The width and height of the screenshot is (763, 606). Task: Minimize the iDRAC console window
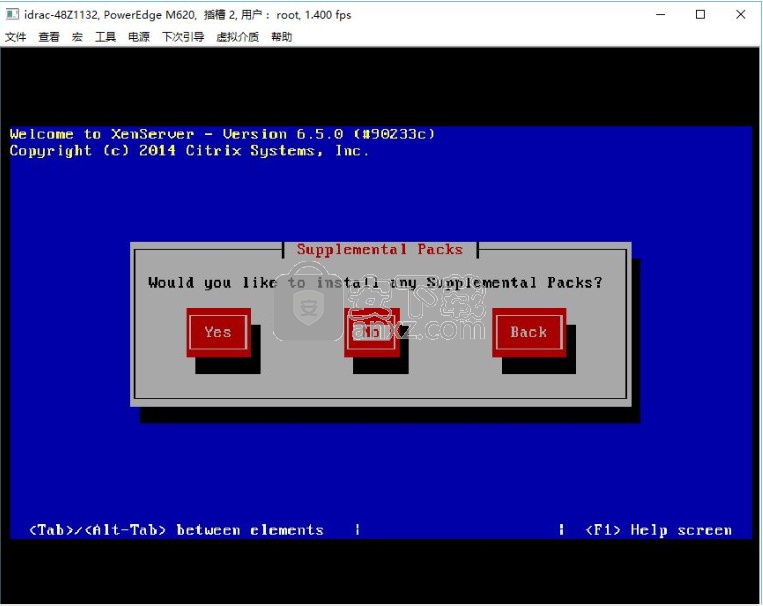point(660,15)
